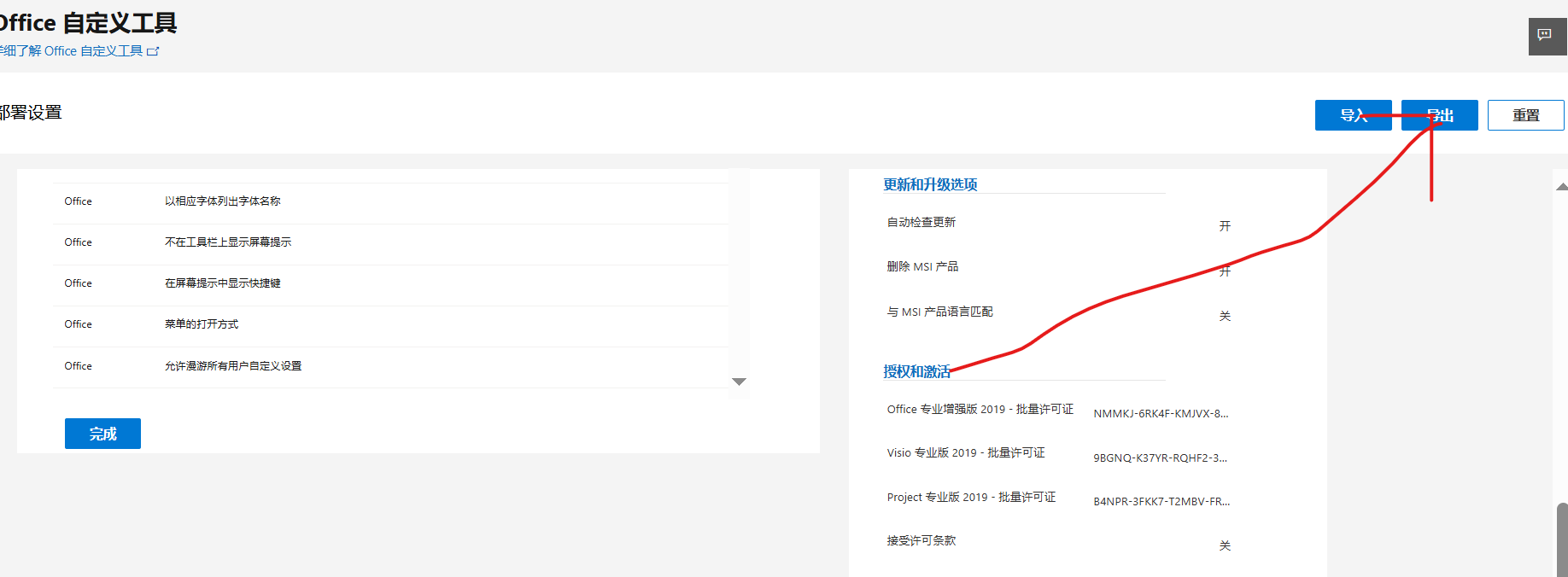Open the 授权和激活 section heading
The width and height of the screenshot is (1568, 577).
pos(916,371)
